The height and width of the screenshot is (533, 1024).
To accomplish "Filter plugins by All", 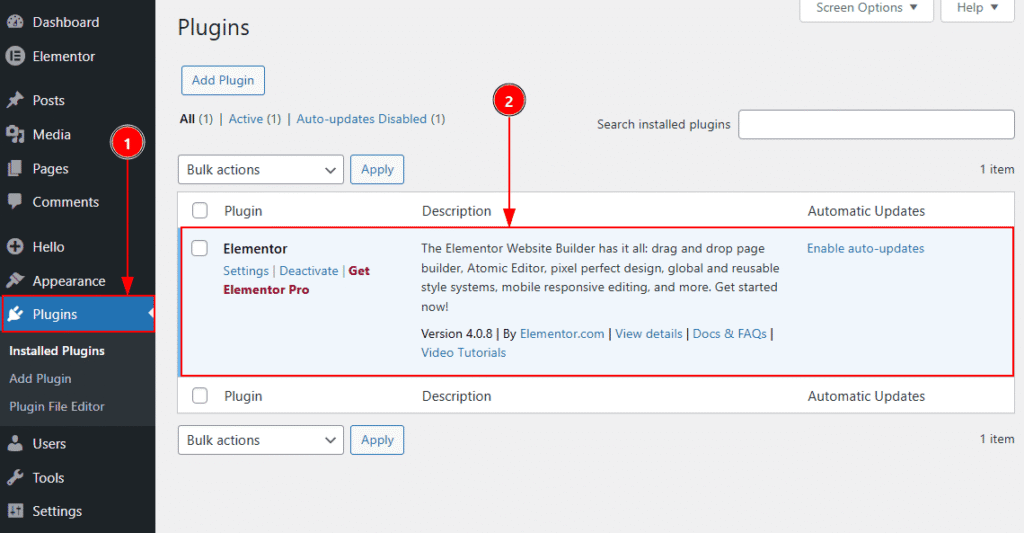I will click(x=187, y=119).
